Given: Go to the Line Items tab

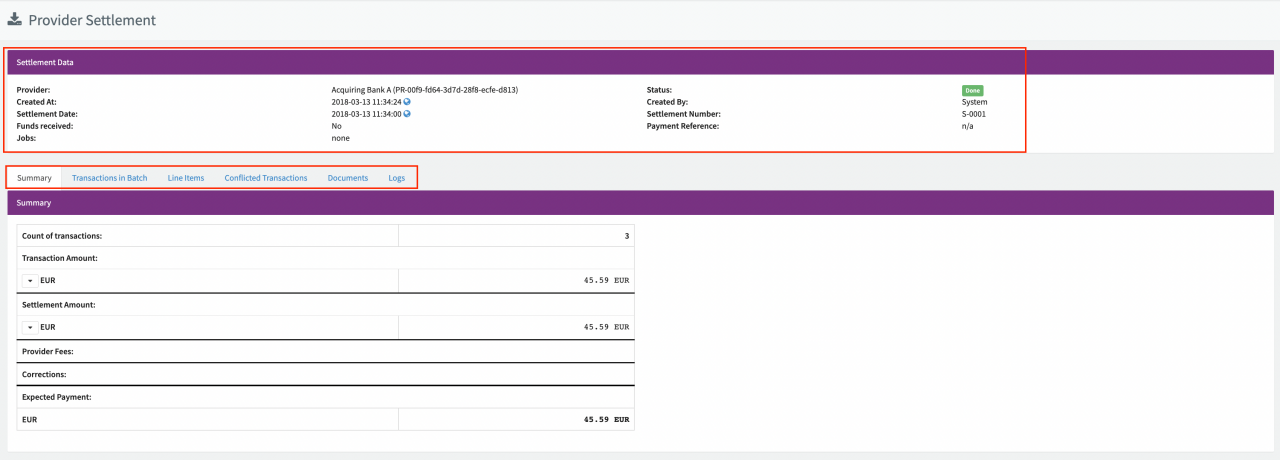Looking at the screenshot, I should coord(185,178).
